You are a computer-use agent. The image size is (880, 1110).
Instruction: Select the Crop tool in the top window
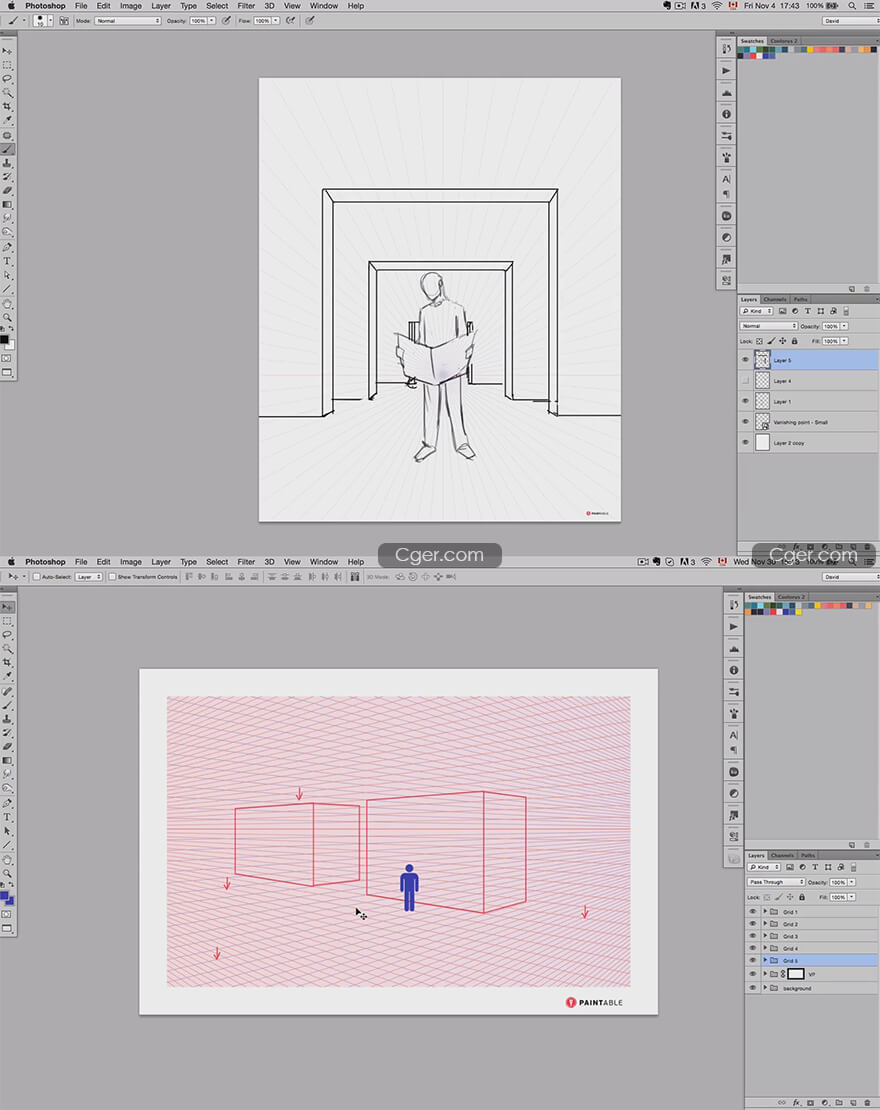7,106
